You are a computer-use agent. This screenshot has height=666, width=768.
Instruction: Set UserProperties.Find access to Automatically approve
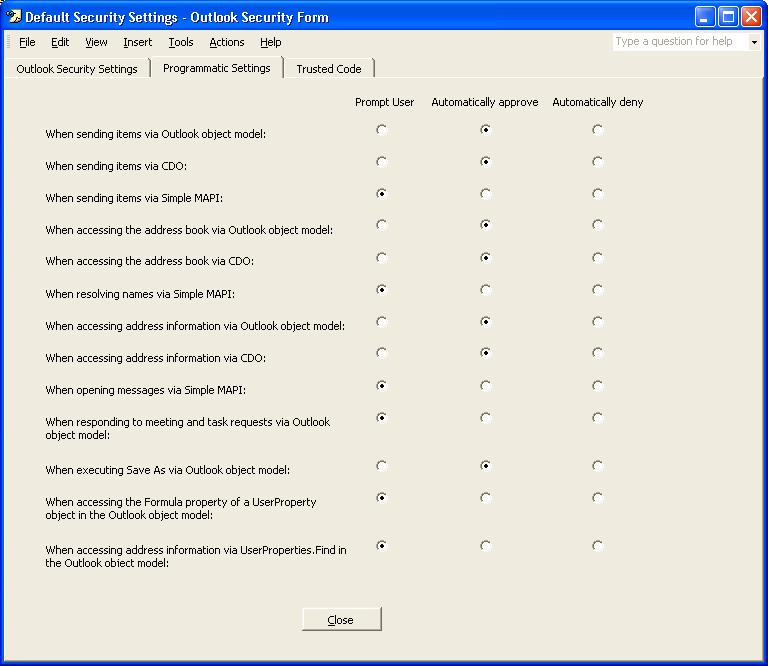tap(485, 546)
